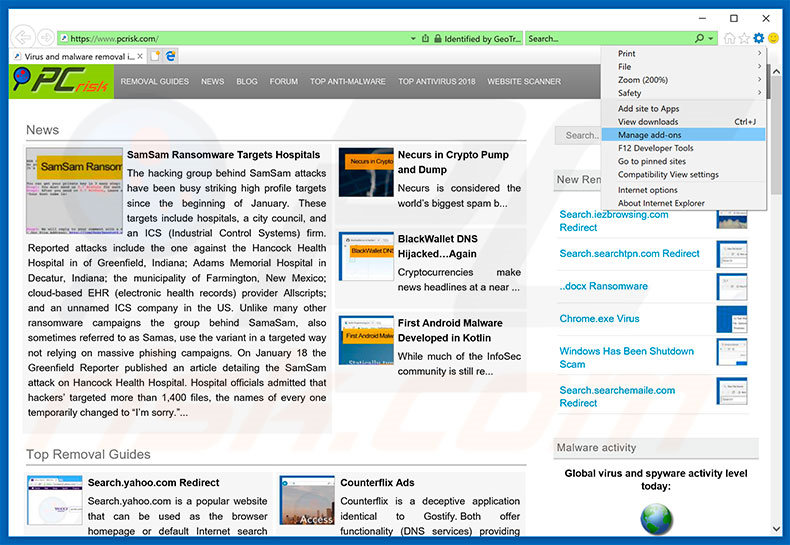This screenshot has height=545, width=790.
Task: Open F12 Developer Tools
Action: click(684, 148)
